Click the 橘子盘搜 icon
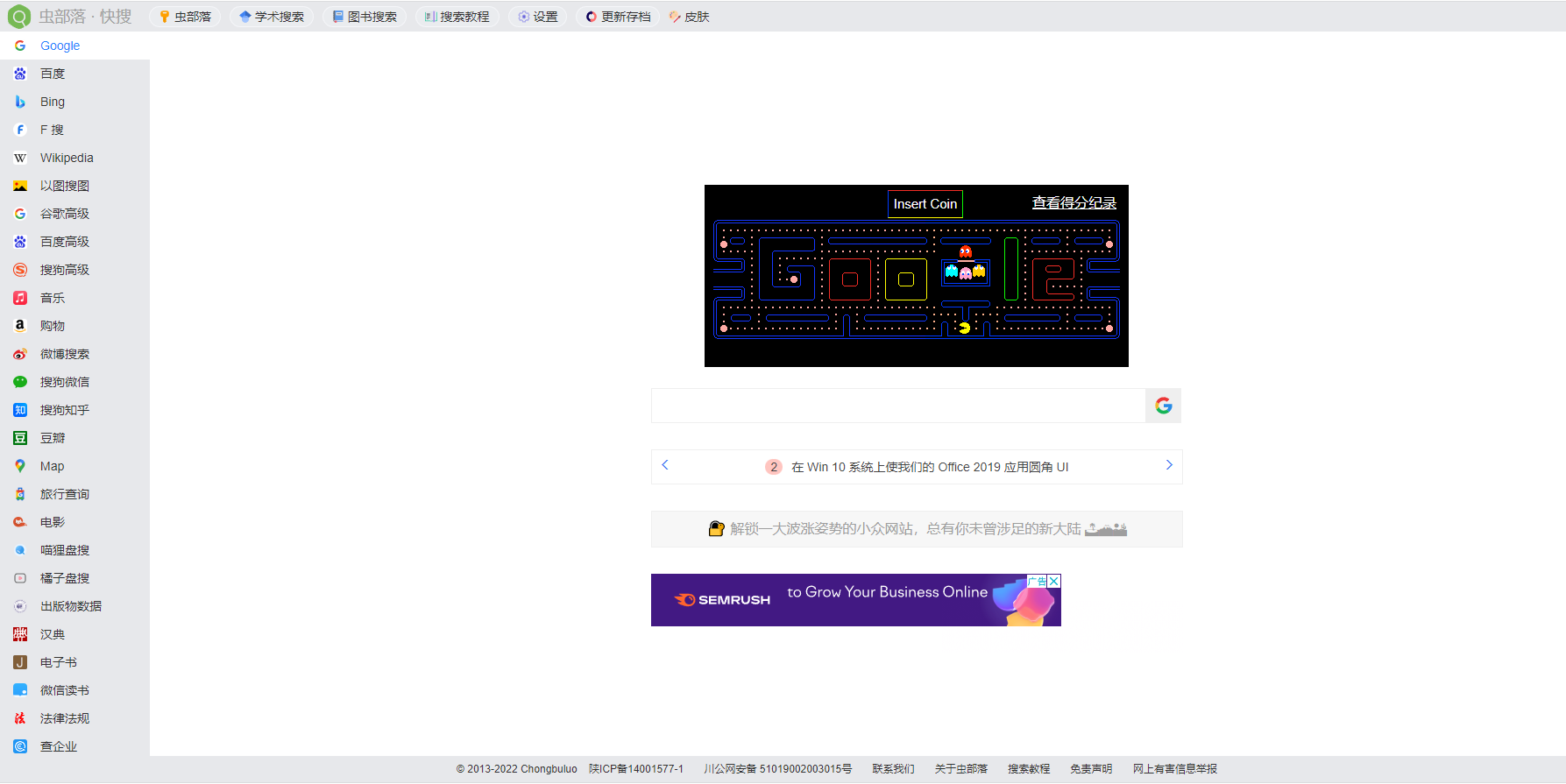 coord(20,578)
